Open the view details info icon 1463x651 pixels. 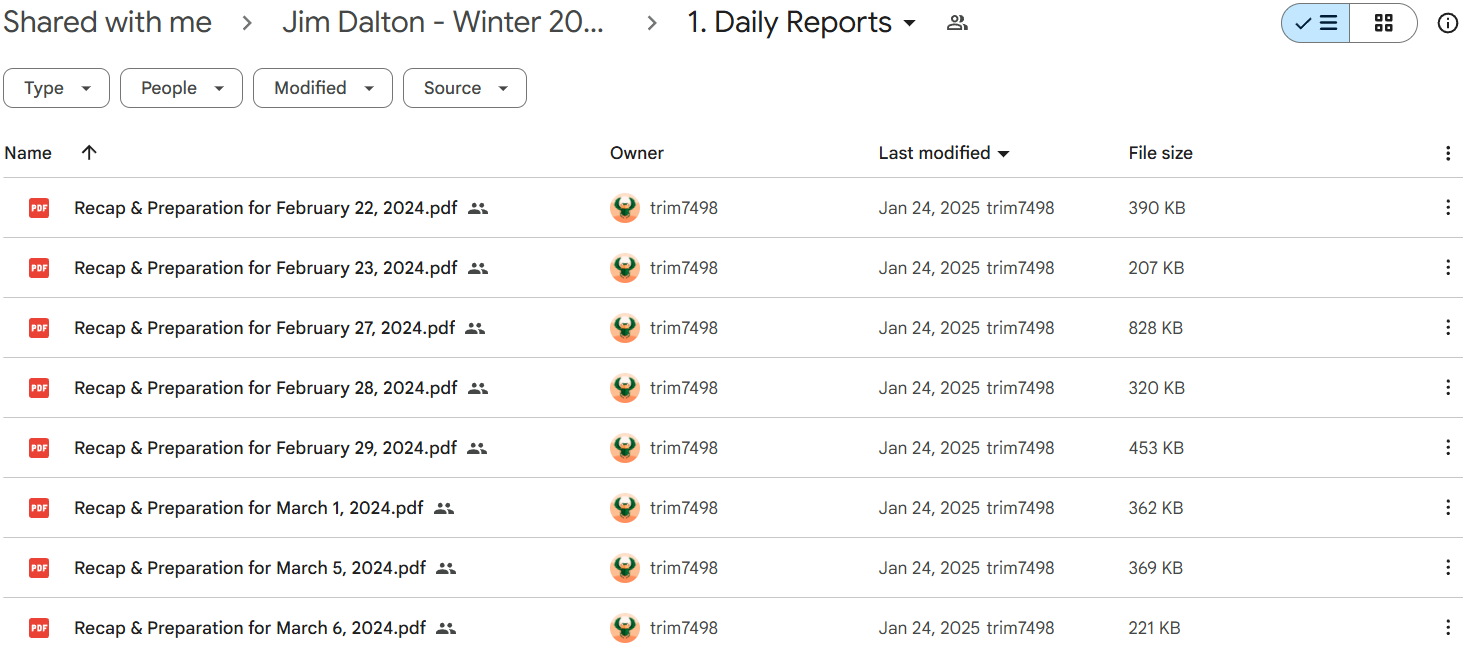pyautogui.click(x=1447, y=23)
